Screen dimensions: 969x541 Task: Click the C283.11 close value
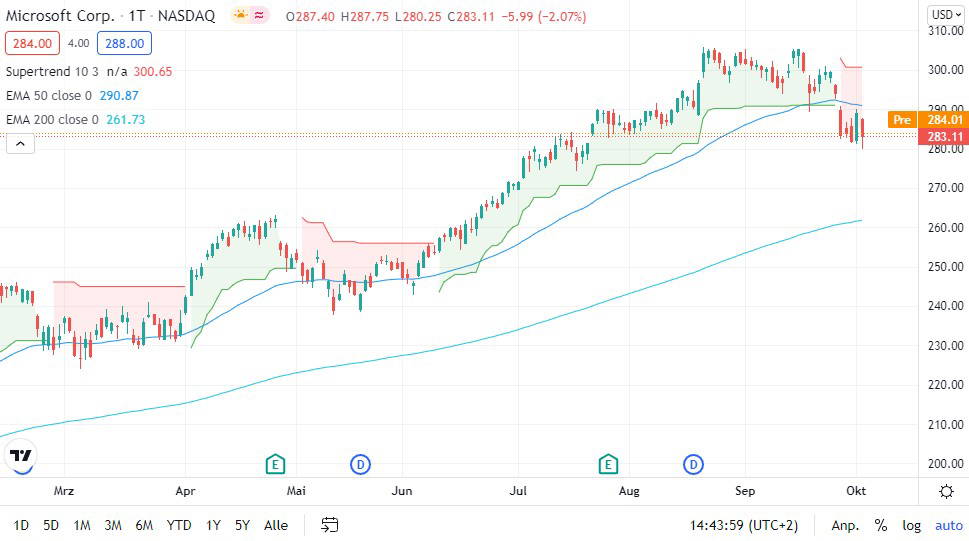pyautogui.click(x=471, y=17)
